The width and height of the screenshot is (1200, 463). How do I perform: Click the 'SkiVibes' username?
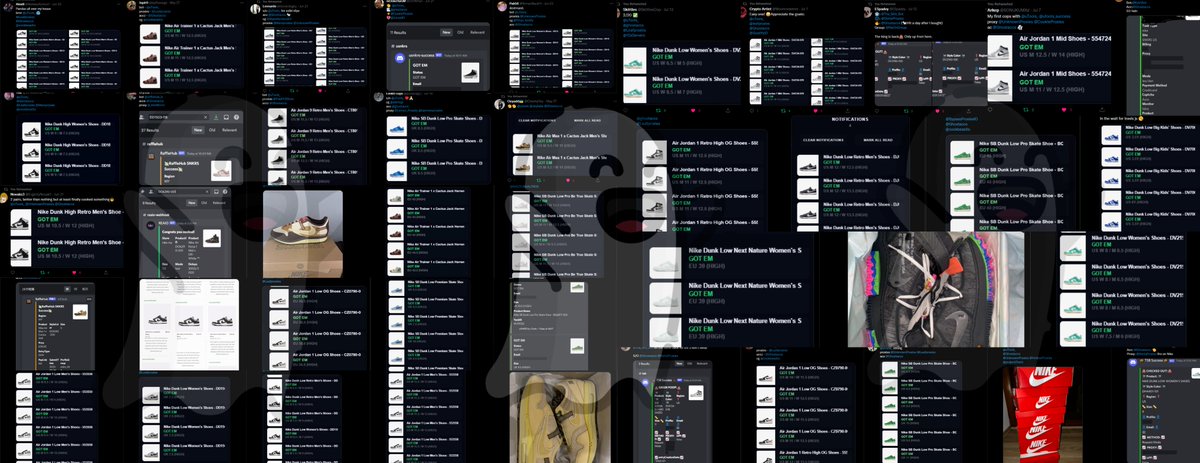[x=630, y=9]
